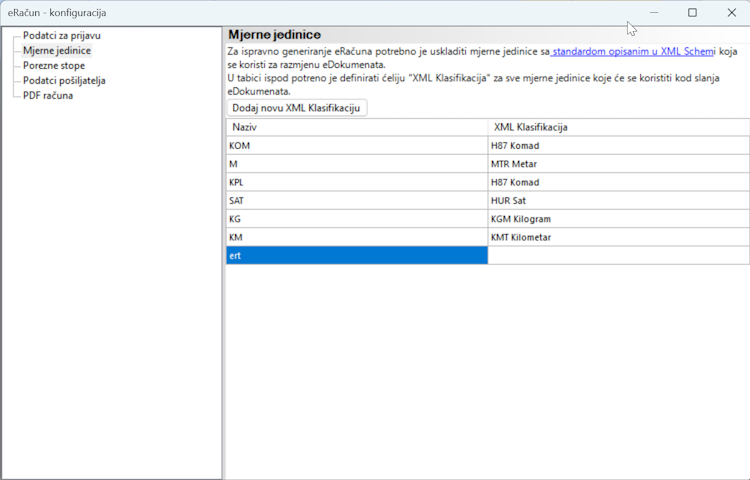Change KGM Kilogram classification cell
Screen dimensions: 750x480
[x=618, y=219]
